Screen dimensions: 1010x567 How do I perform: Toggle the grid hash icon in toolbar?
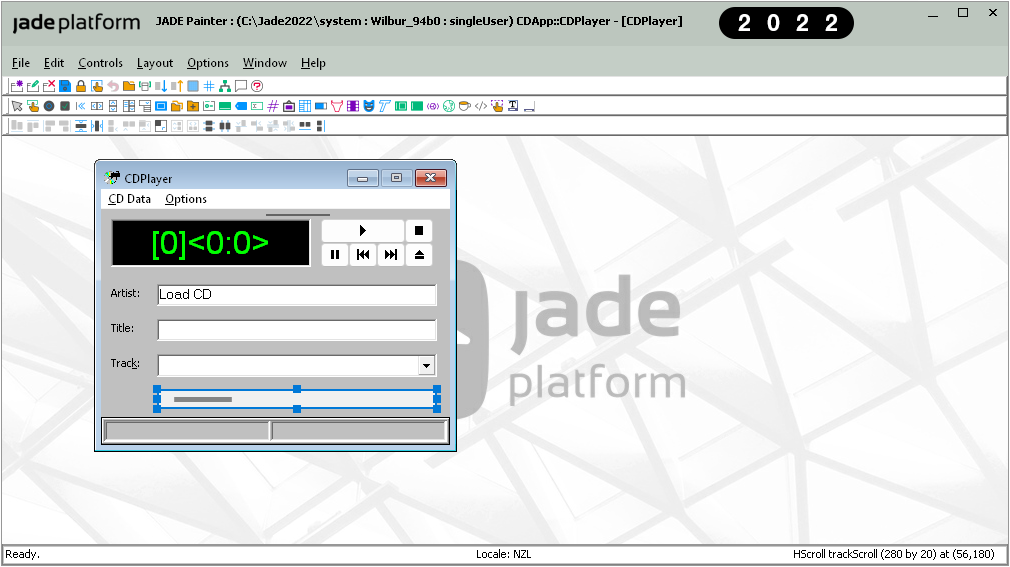[209, 86]
